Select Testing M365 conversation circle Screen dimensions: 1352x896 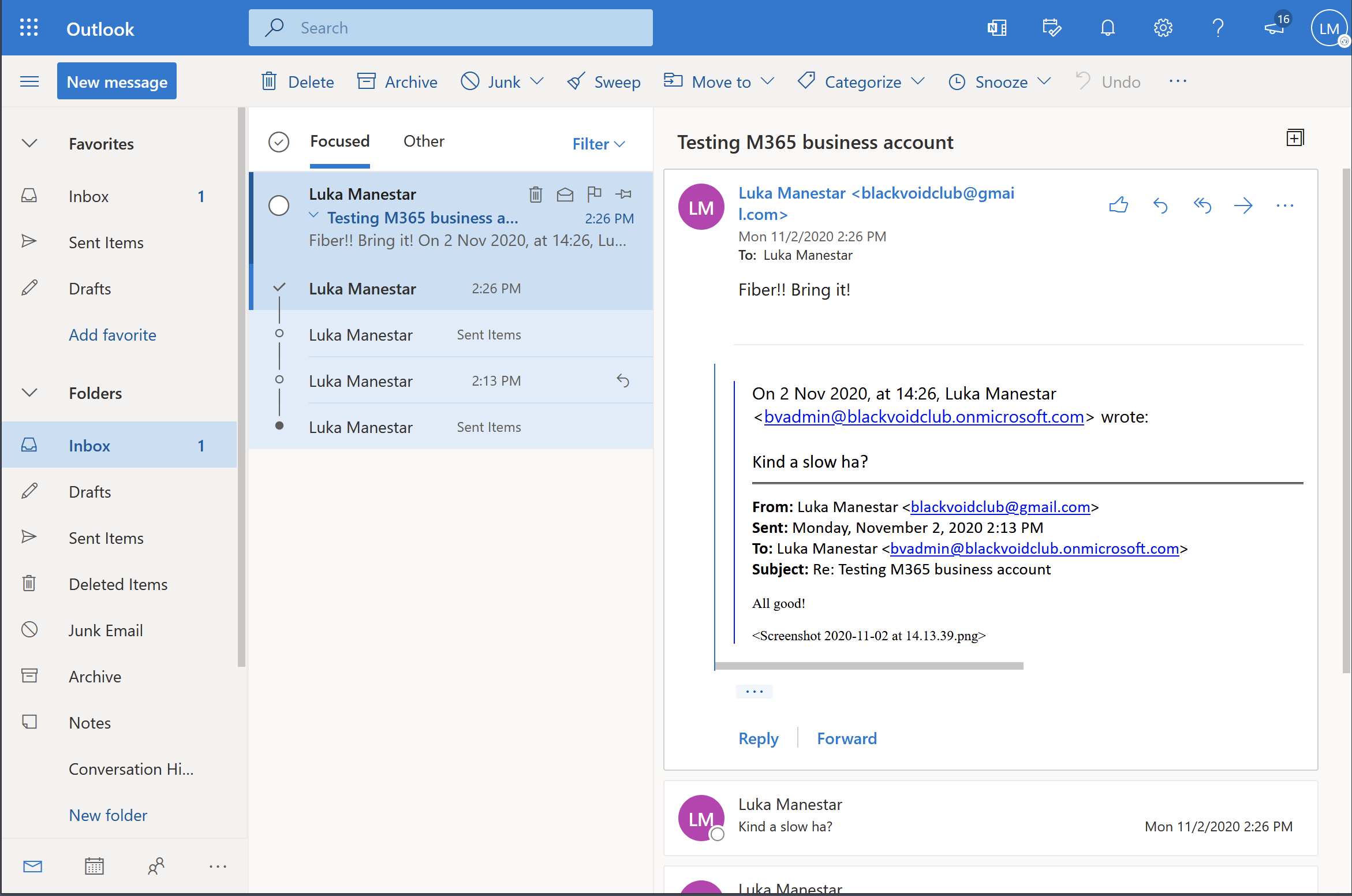(279, 206)
